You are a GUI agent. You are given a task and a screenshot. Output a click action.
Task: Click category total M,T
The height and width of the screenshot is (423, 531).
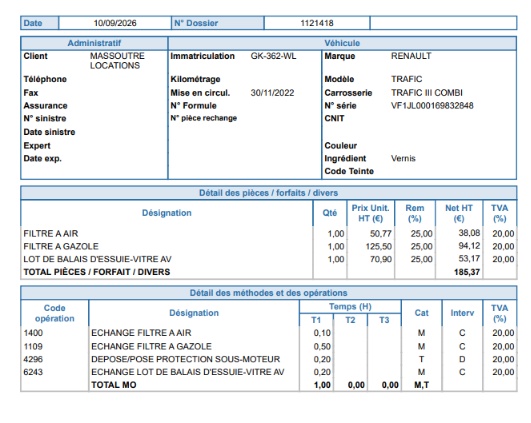pyautogui.click(x=421, y=385)
